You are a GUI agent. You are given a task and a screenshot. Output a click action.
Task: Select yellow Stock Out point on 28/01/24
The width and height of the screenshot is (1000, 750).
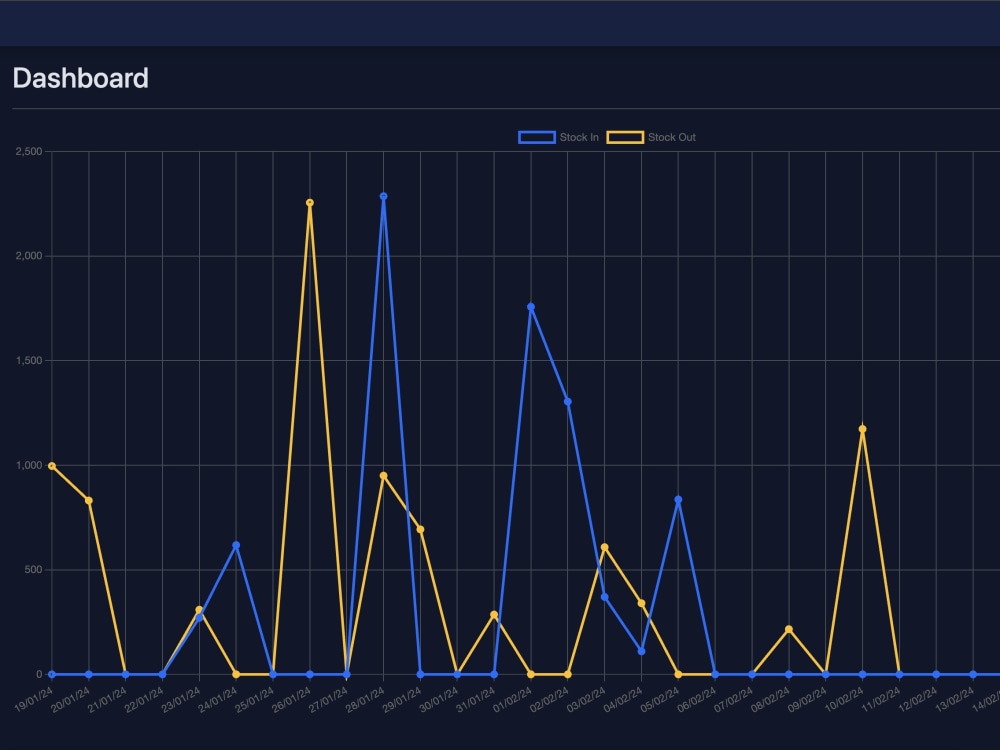point(383,476)
